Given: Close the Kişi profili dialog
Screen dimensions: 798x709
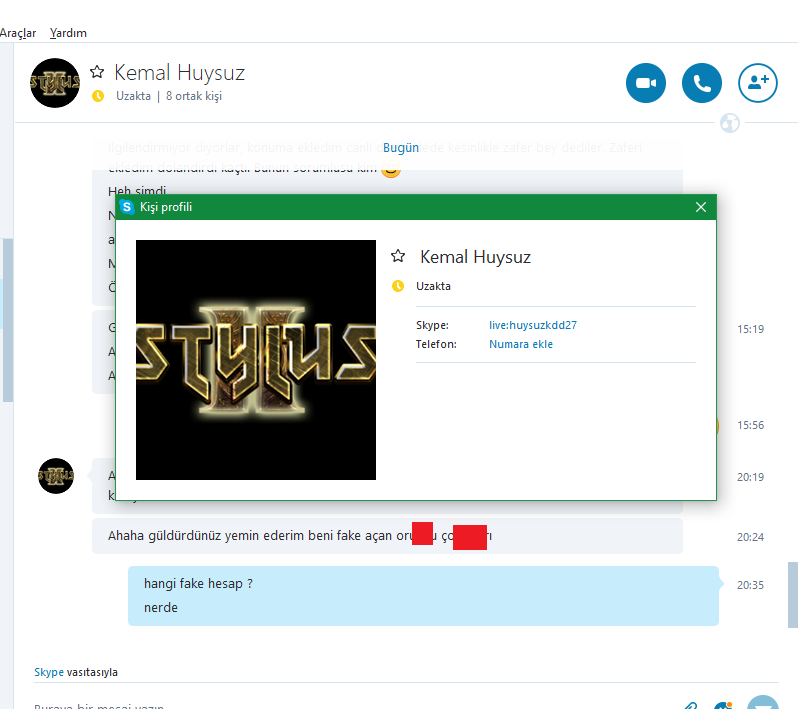Looking at the screenshot, I should (701, 207).
